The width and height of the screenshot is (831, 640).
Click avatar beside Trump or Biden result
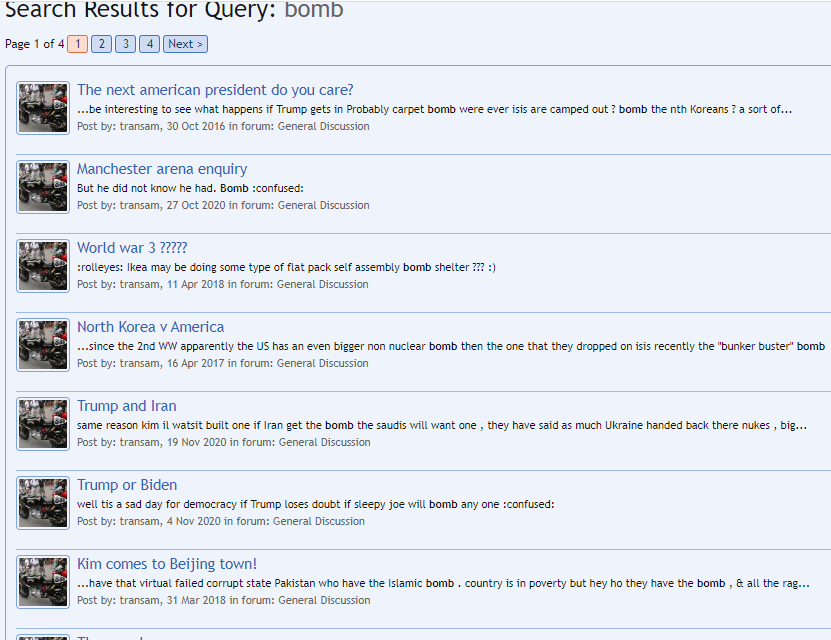[x=43, y=503]
